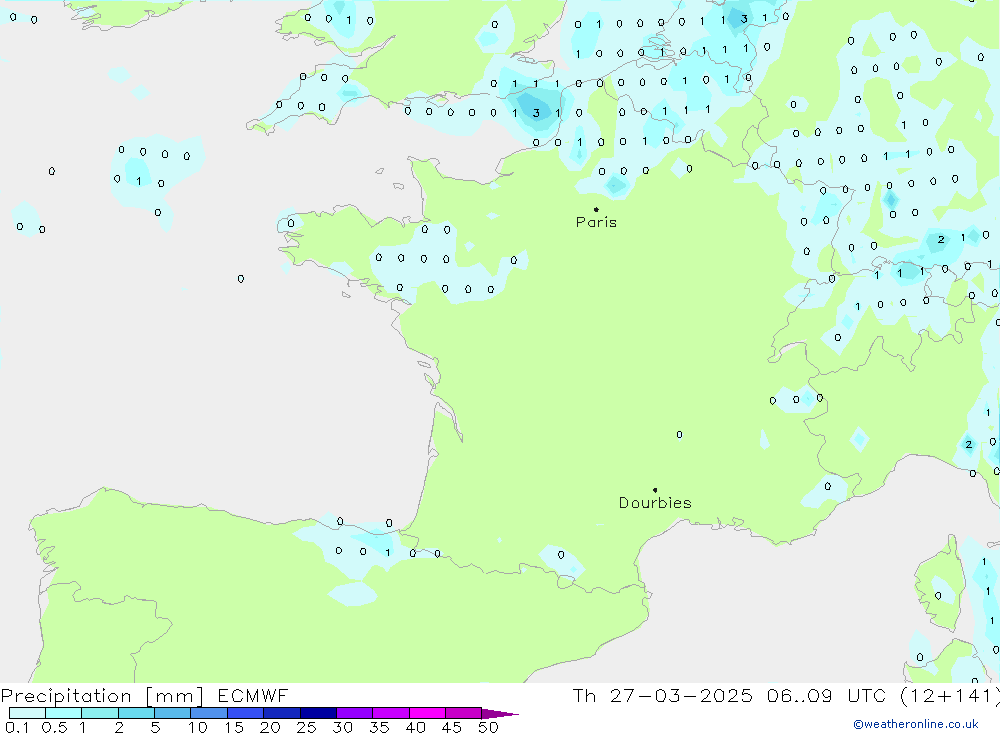The height and width of the screenshot is (733, 1000).
Task: Pick the 35–40 mm legend color swatch
Action: (391, 713)
